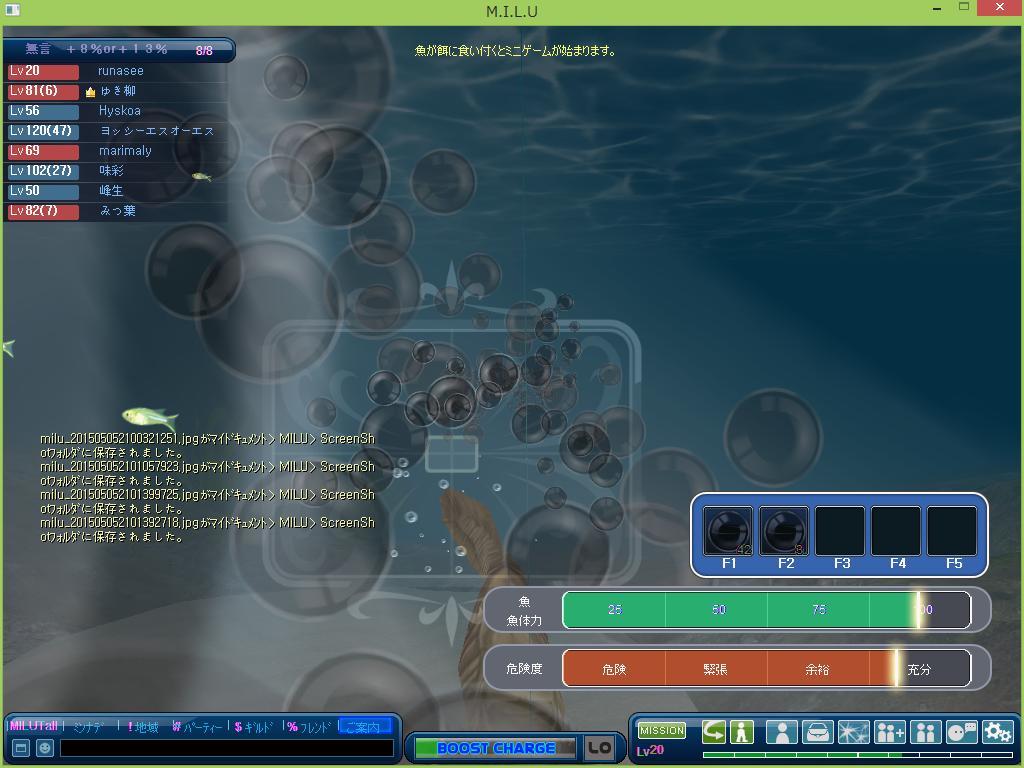Open the MISSION panel
Viewport: 1024px width, 768px height.
pyautogui.click(x=662, y=731)
